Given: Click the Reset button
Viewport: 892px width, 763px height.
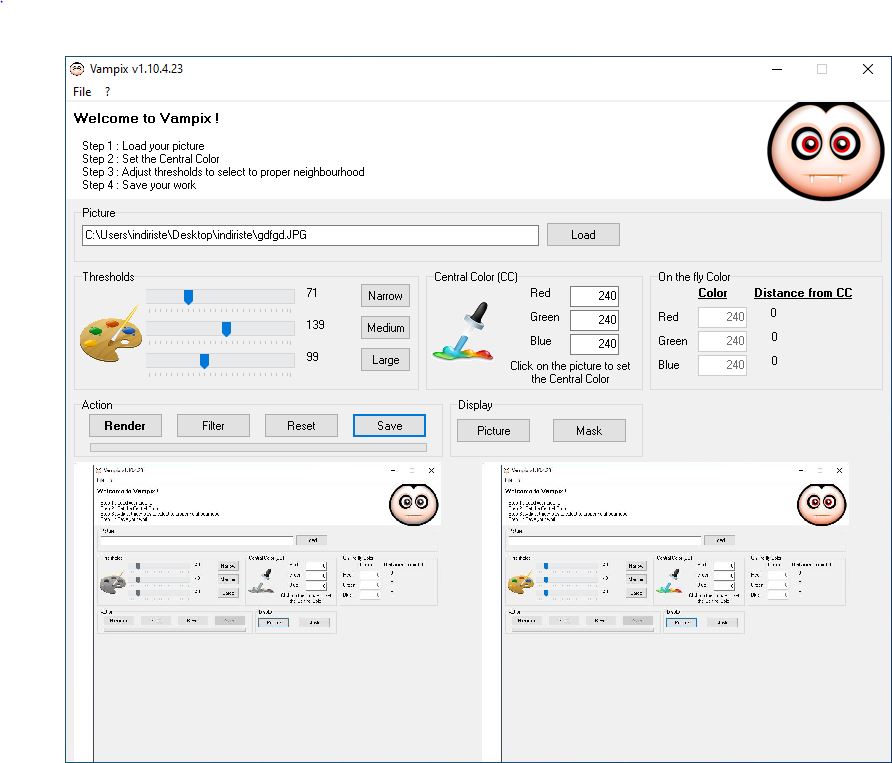Looking at the screenshot, I should tap(301, 426).
